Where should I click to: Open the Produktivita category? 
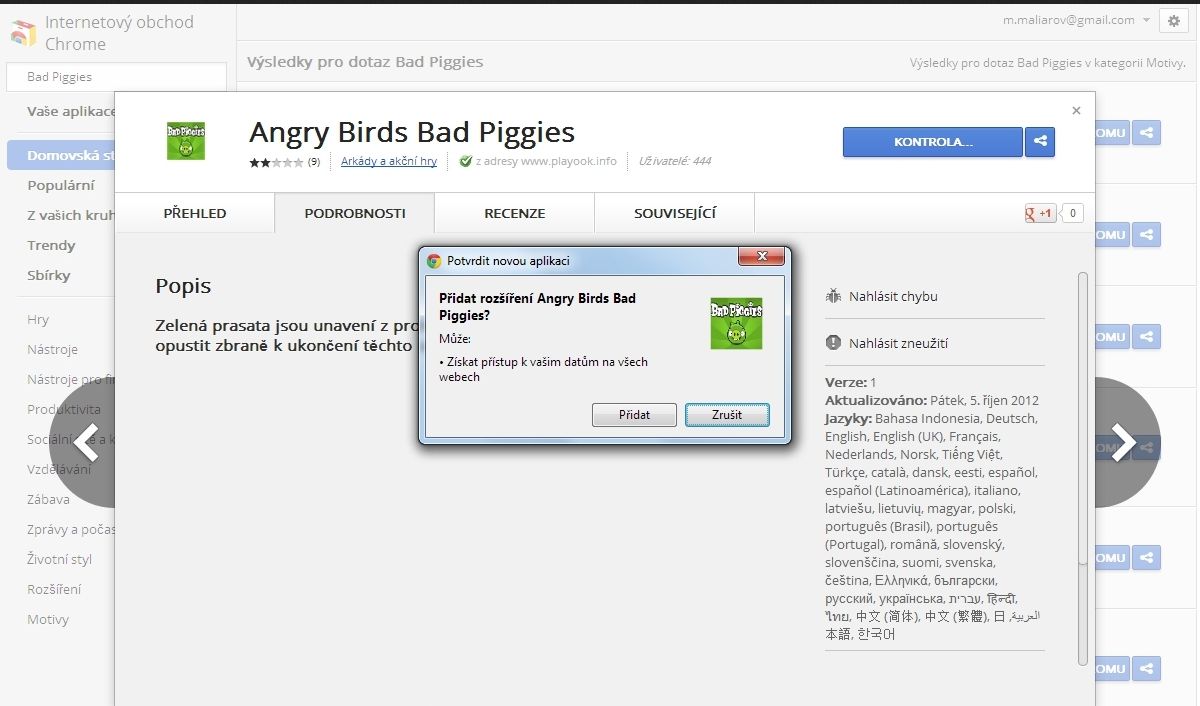click(x=64, y=409)
